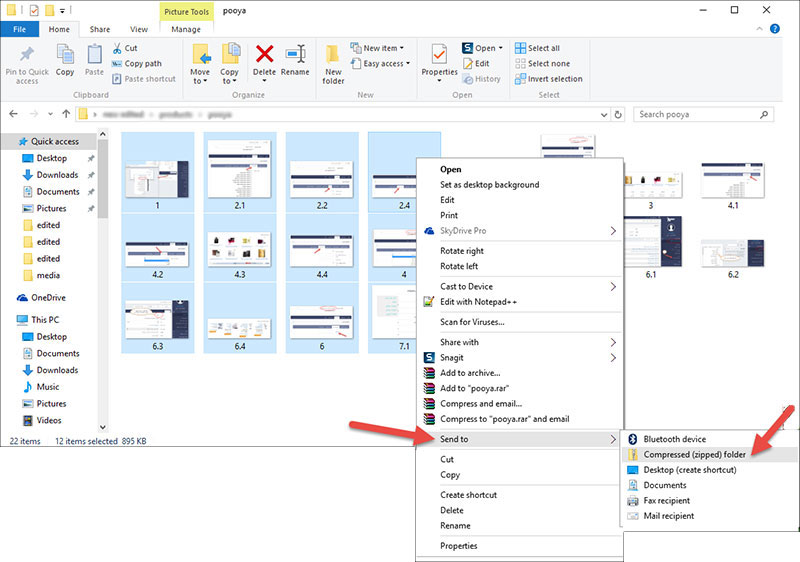Click the Paste clipboard icon
This screenshot has width=800, height=562.
[94, 55]
